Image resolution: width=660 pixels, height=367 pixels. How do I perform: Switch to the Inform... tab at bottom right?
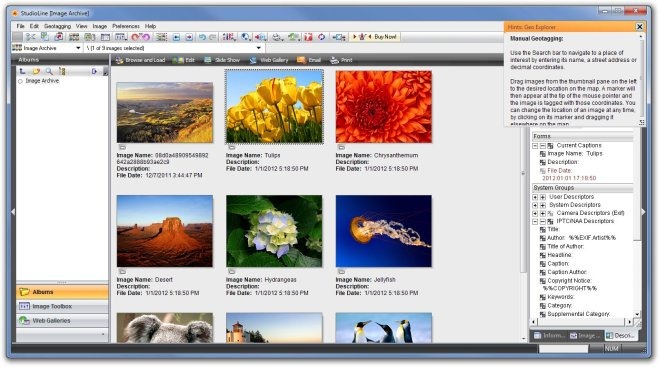coord(549,335)
